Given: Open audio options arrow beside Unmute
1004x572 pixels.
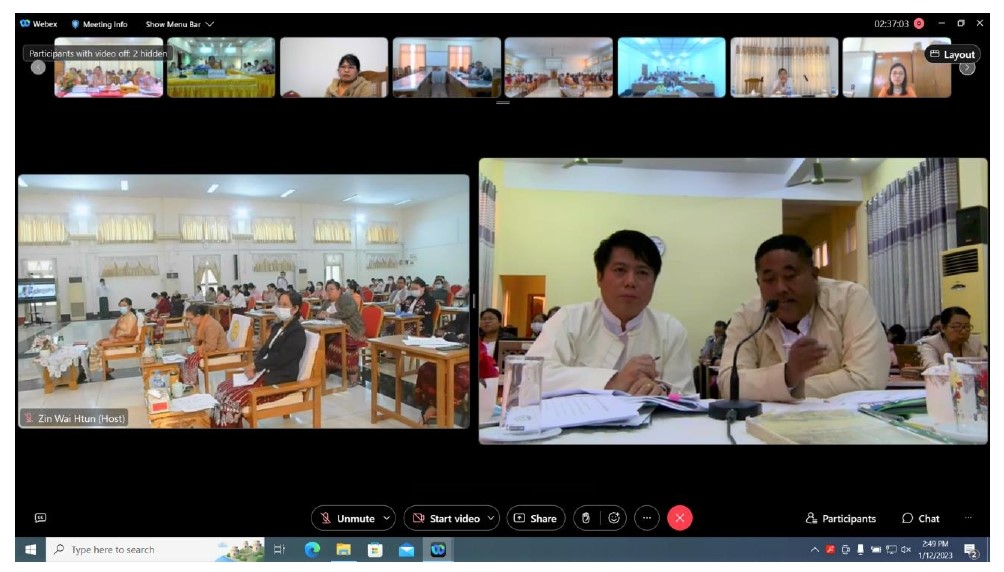Looking at the screenshot, I should coord(388,518).
